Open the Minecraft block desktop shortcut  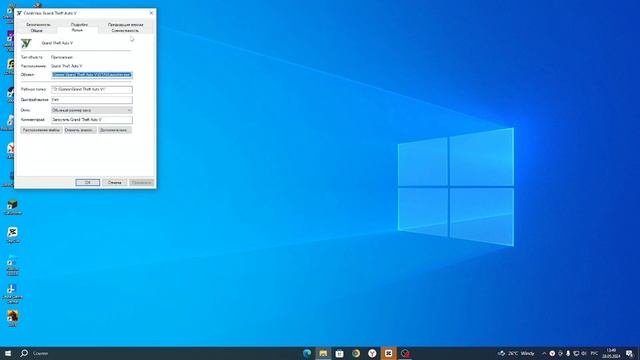click(13, 207)
